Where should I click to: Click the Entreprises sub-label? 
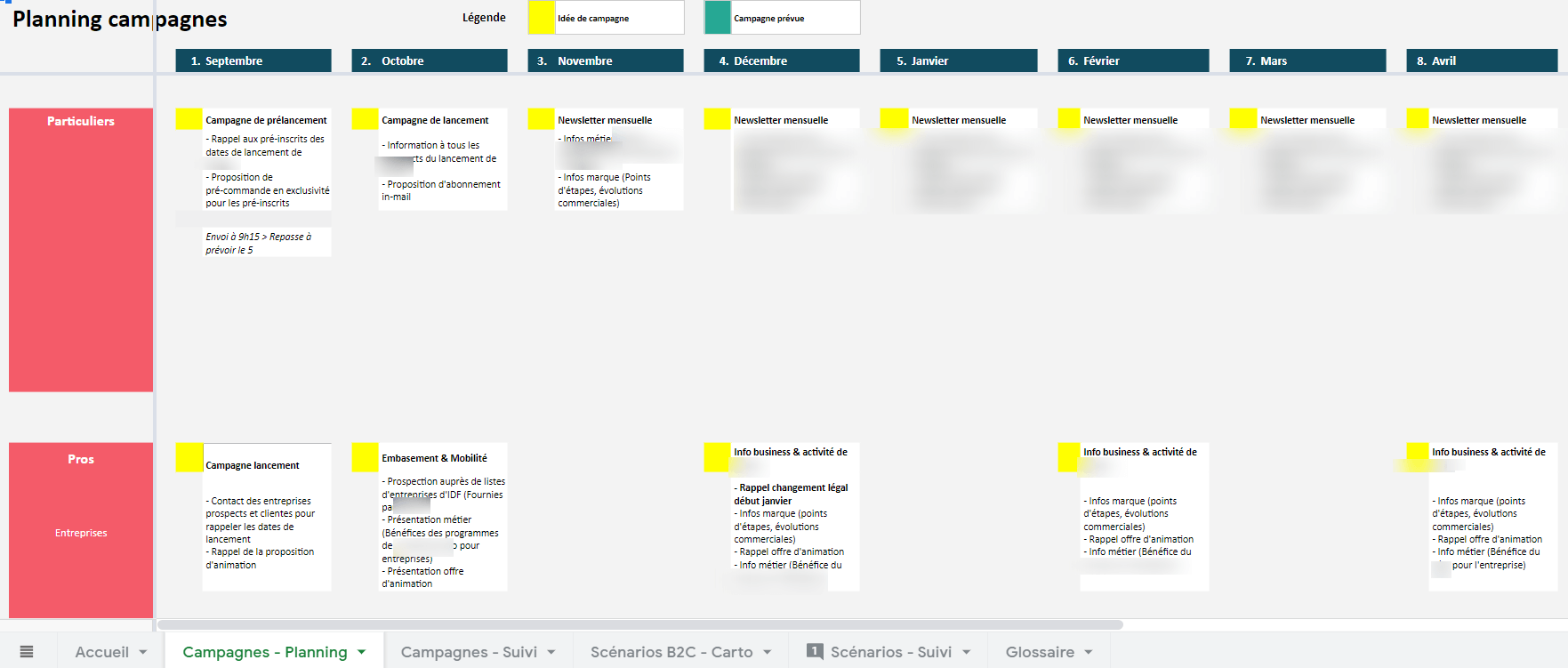click(x=81, y=533)
